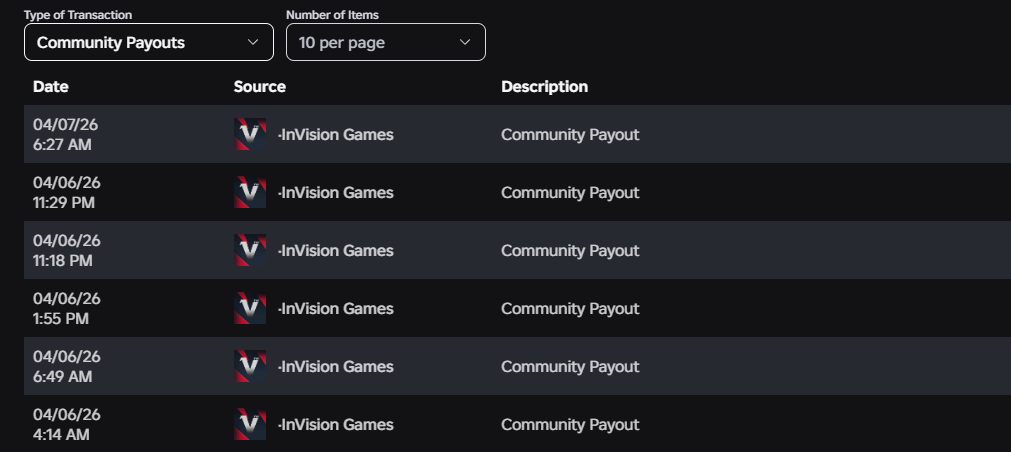Open InVision Games link in 1:55 PM row

(336, 308)
